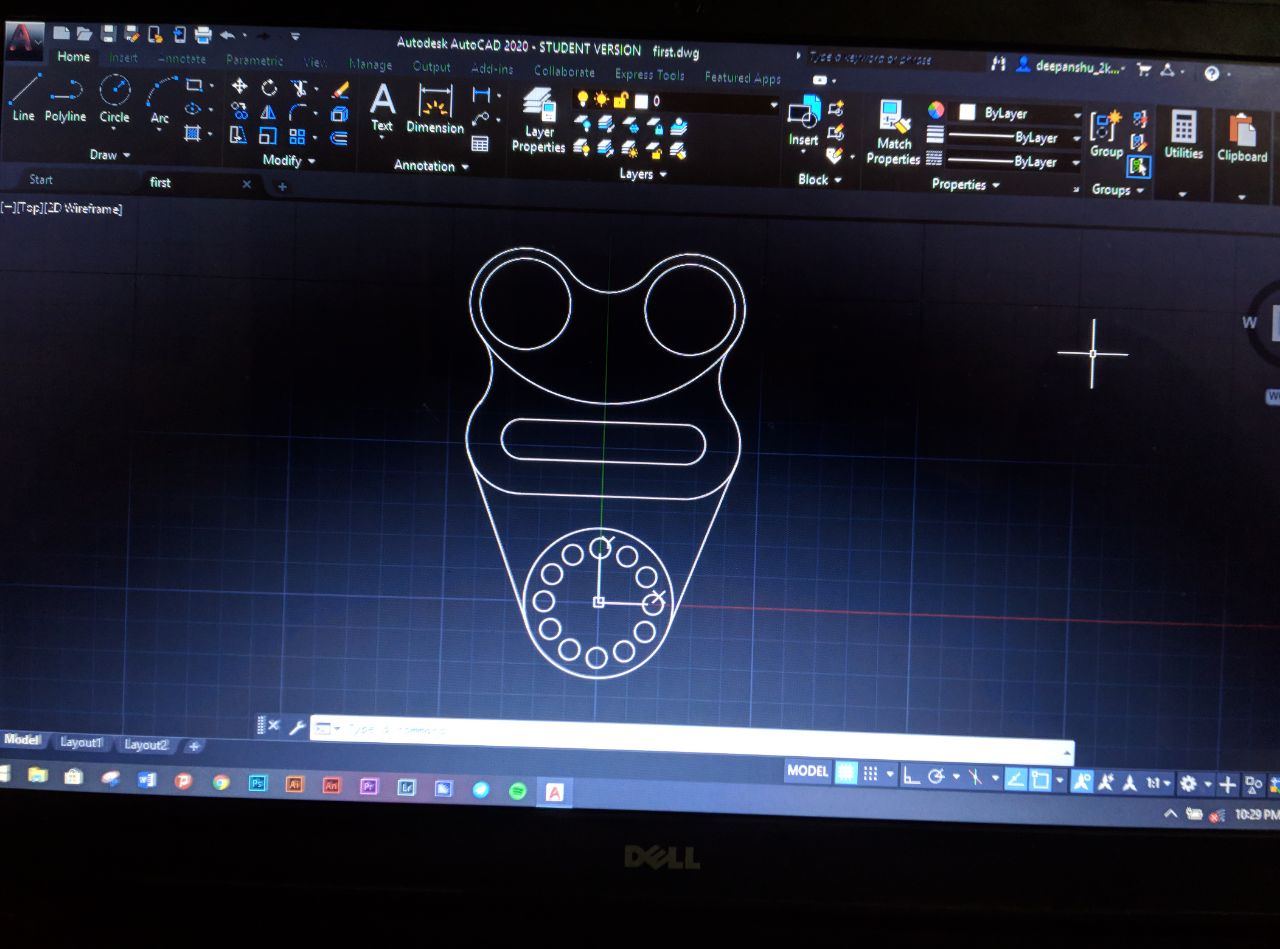Open the Output ribbon tab
Screen dimensions: 1280x949
click(431, 67)
